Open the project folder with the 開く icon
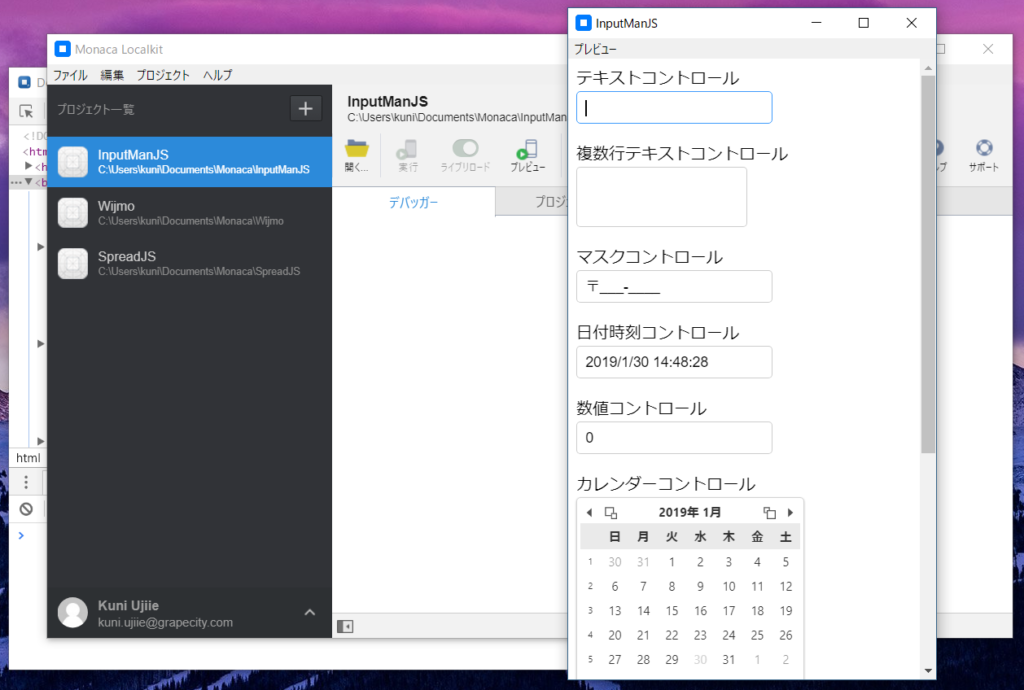 pos(357,155)
